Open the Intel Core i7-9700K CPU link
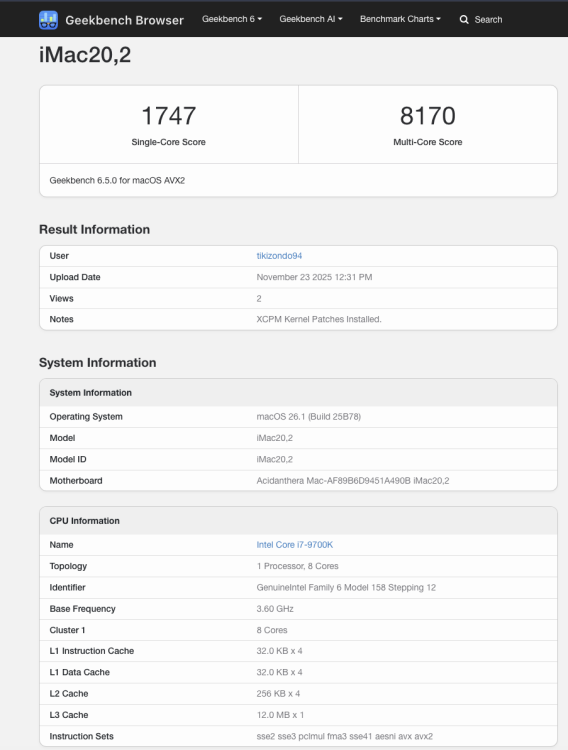This screenshot has width=568, height=750. coord(295,545)
